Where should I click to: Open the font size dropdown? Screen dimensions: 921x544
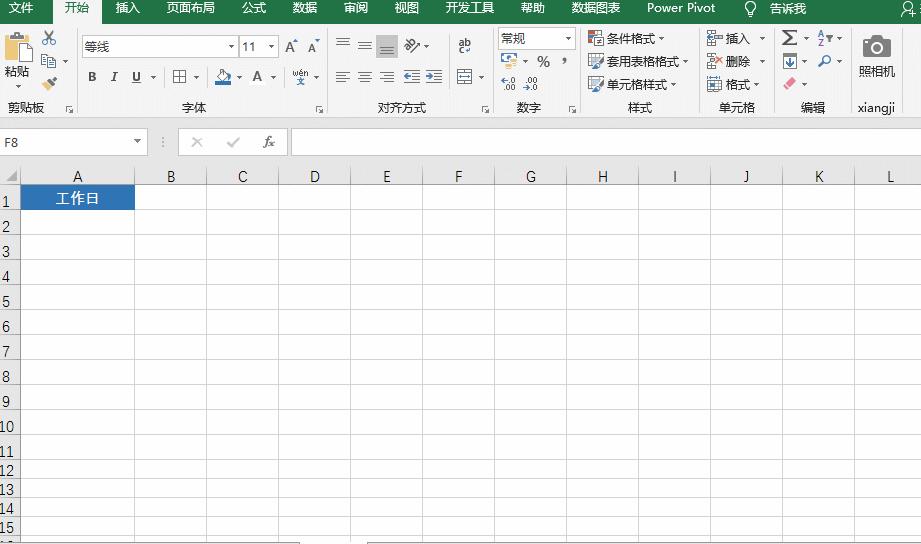(x=271, y=46)
